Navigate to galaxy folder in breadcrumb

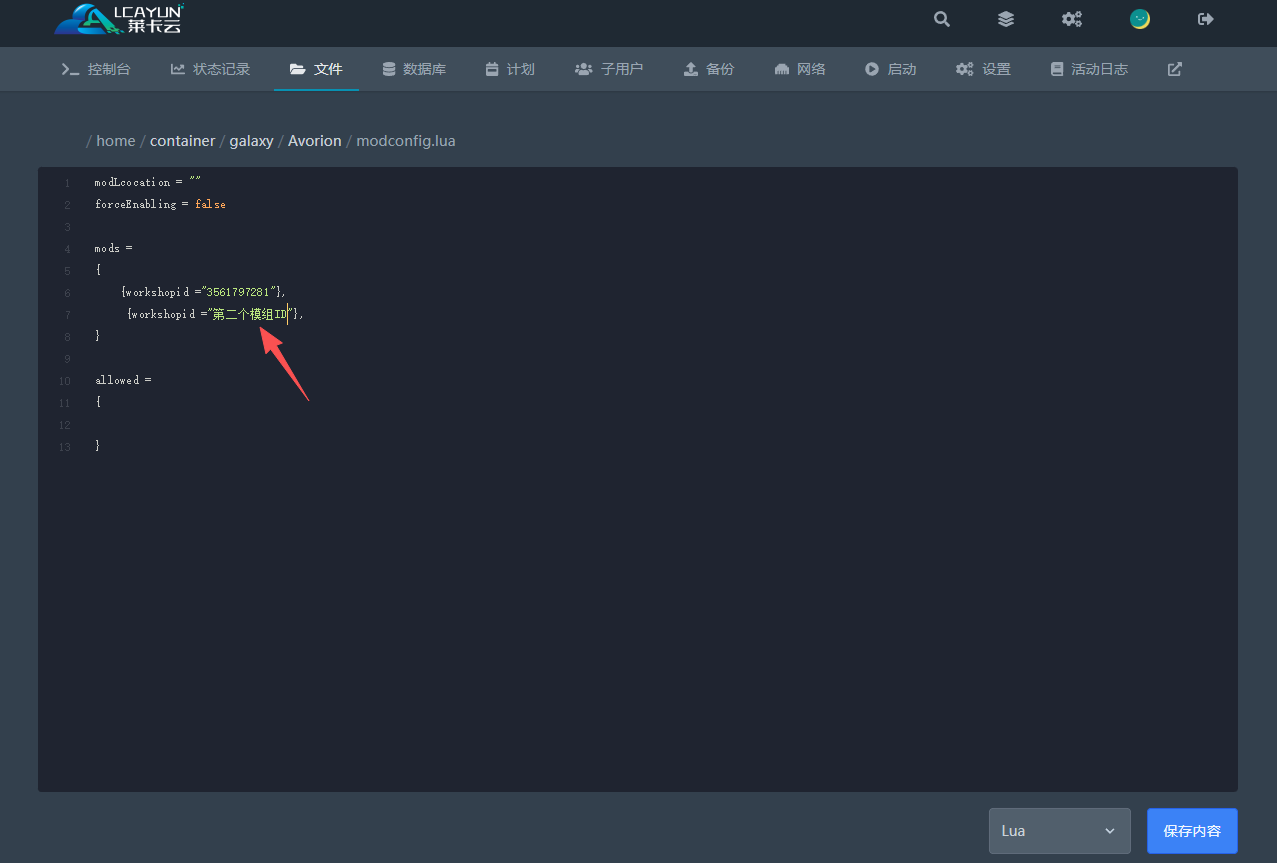click(x=251, y=141)
